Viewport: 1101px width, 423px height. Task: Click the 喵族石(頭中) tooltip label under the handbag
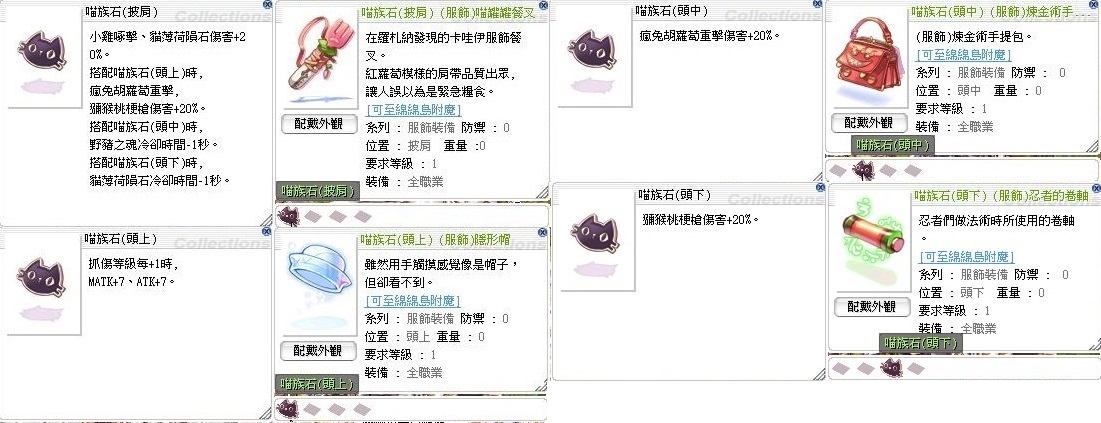[892, 145]
